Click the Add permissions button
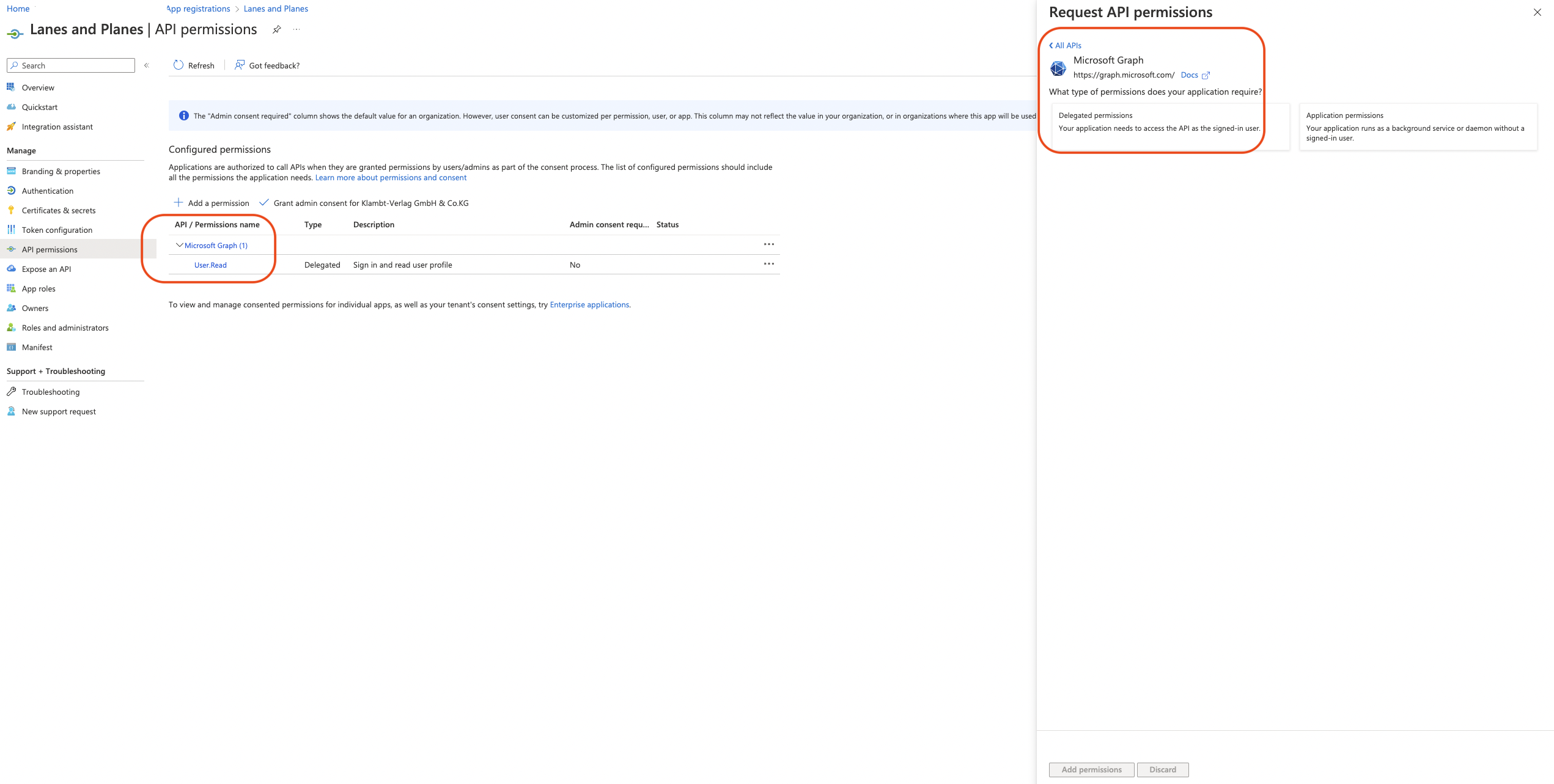The height and width of the screenshot is (784, 1554). tap(1091, 769)
